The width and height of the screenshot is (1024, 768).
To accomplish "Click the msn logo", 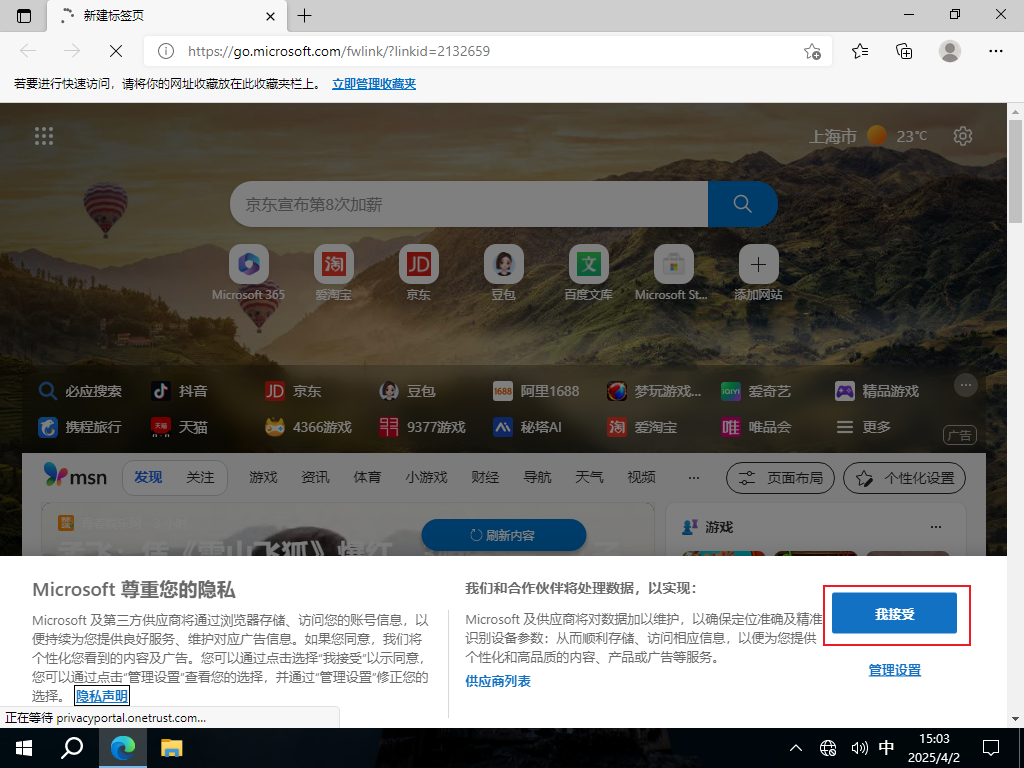I will click(75, 475).
